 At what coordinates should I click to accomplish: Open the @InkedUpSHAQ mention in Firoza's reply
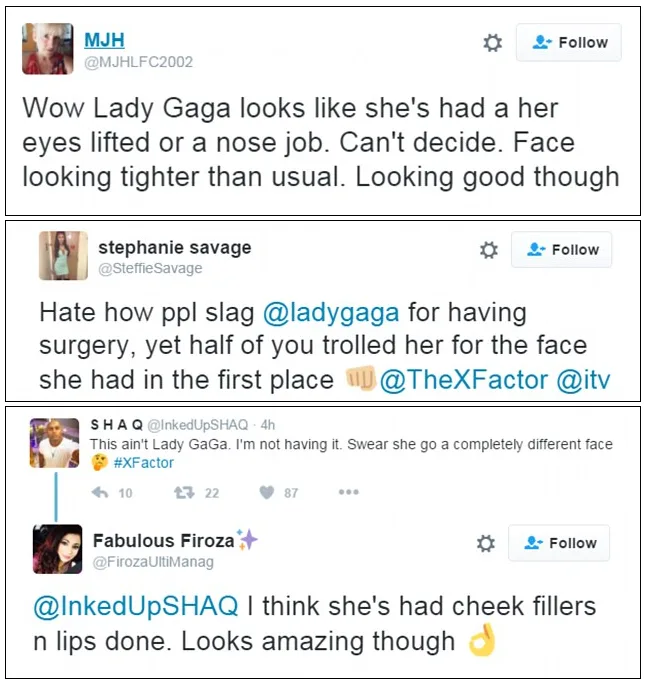click(136, 606)
